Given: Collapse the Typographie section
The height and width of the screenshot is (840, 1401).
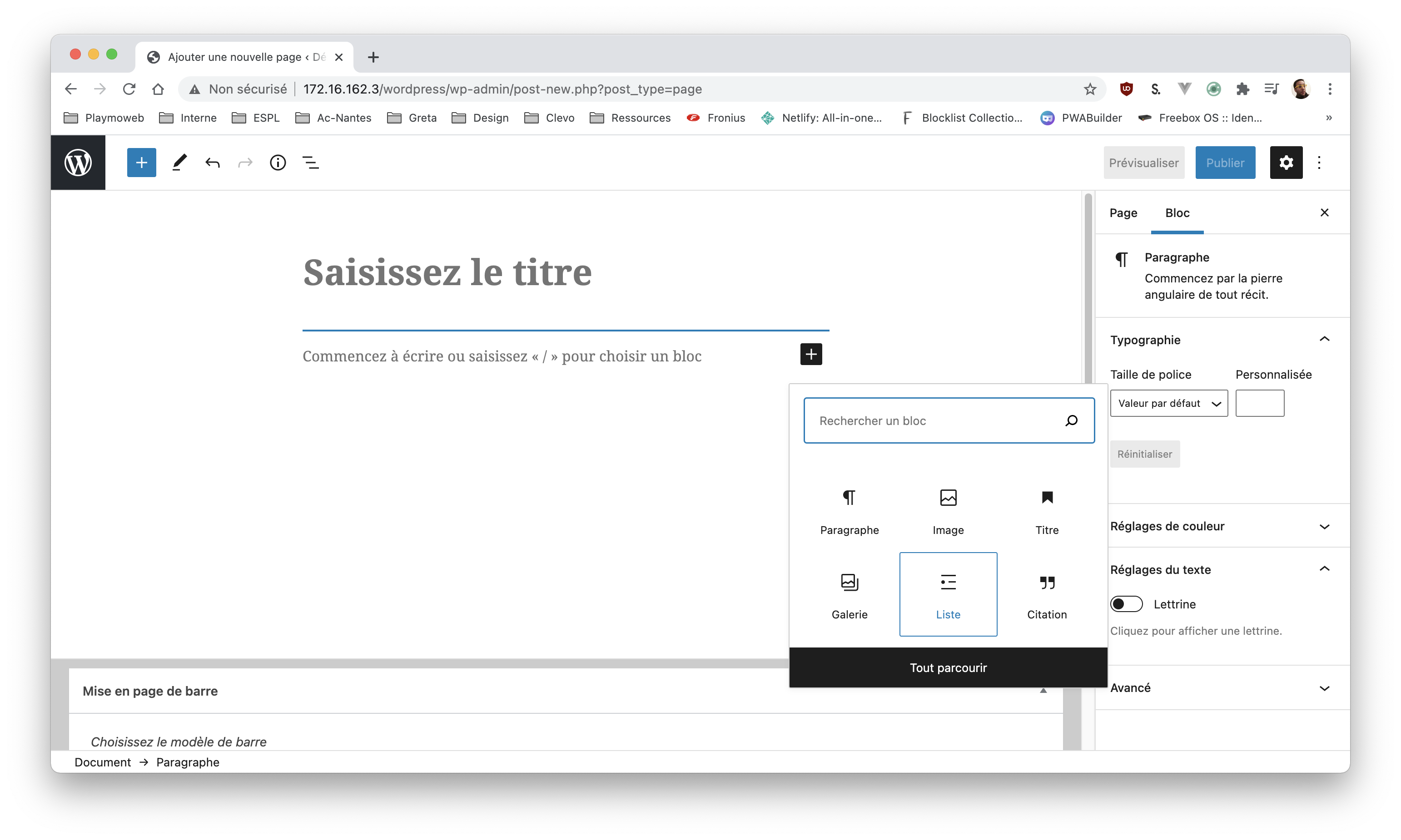Looking at the screenshot, I should click(1325, 339).
